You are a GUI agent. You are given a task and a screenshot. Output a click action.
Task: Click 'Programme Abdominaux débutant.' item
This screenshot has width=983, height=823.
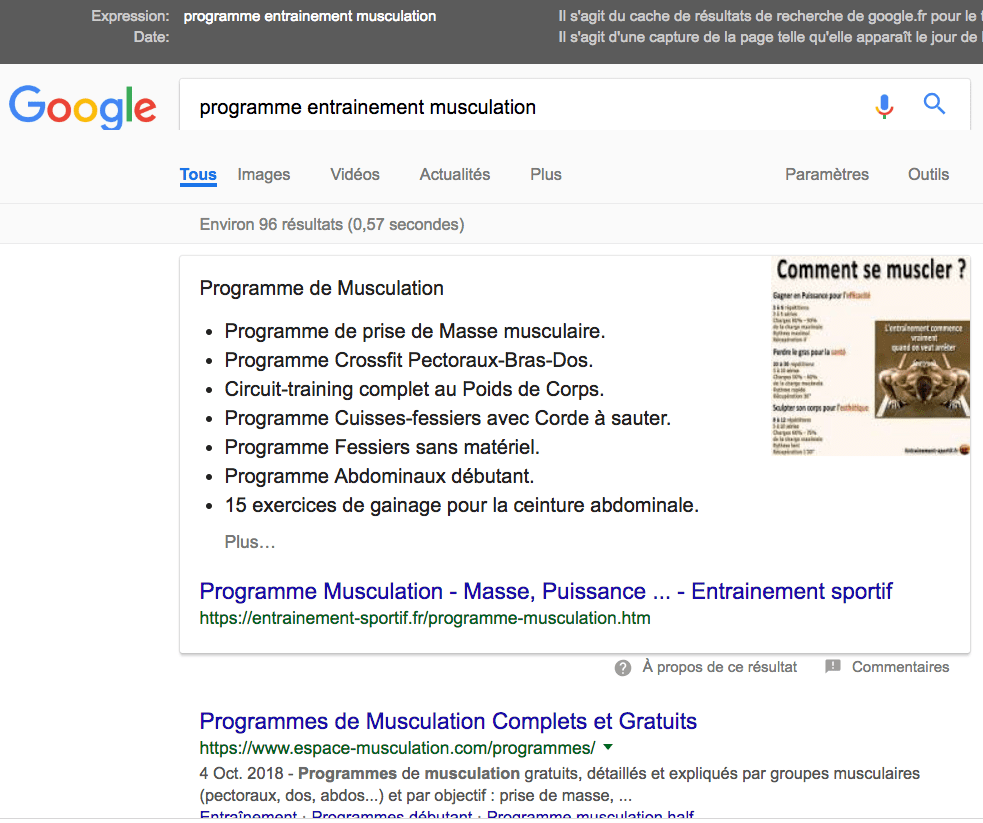tap(379, 476)
